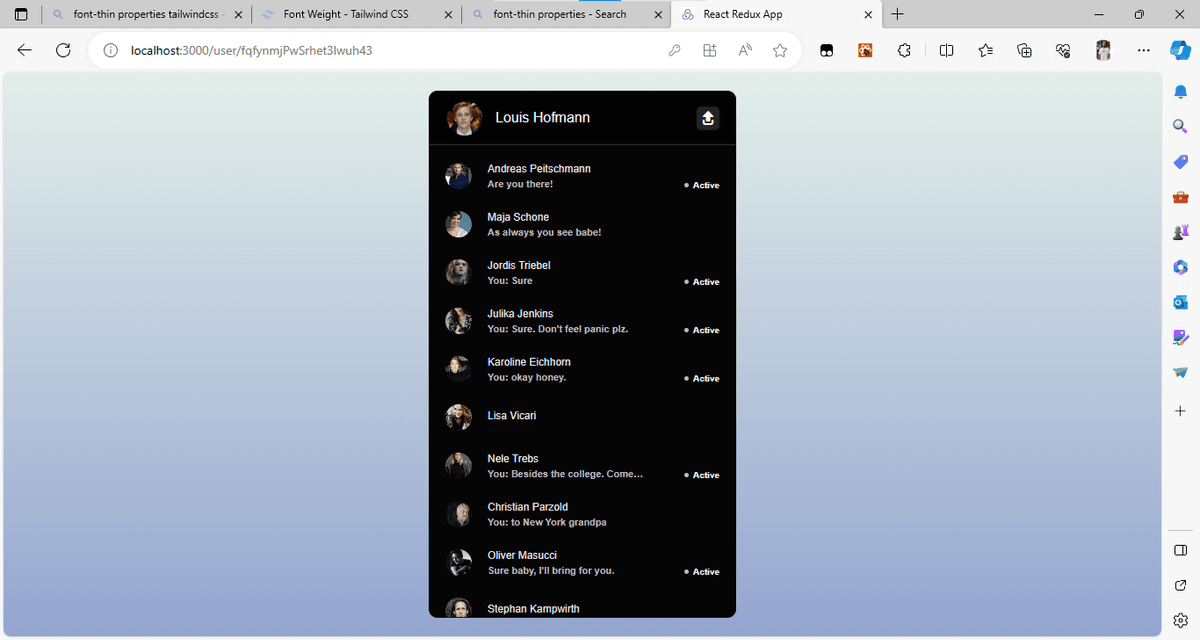Click the sidebar search magnifier icon
The image size is (1200, 640).
[1180, 126]
